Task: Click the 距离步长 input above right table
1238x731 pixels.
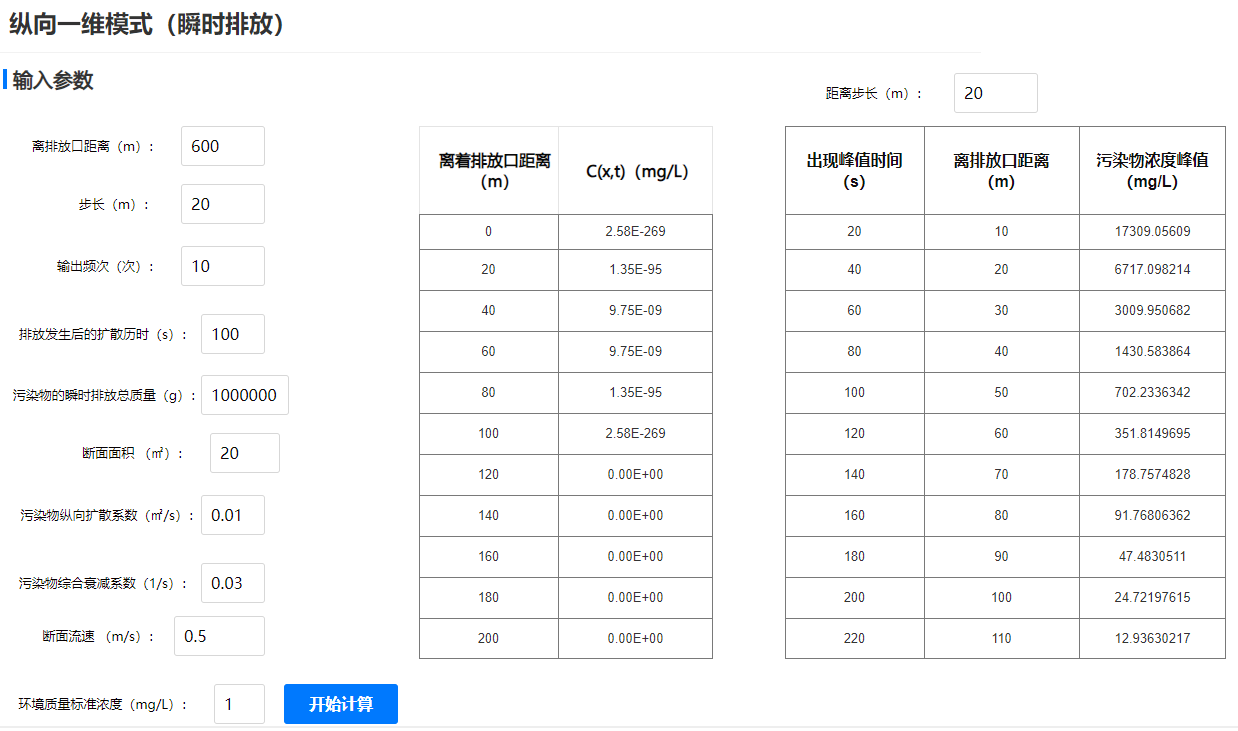Action: pos(995,93)
